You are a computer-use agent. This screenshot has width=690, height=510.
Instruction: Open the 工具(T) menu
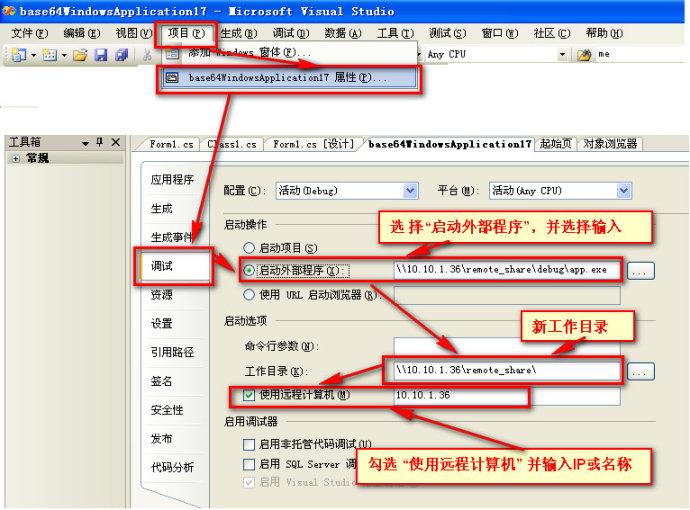[x=396, y=33]
